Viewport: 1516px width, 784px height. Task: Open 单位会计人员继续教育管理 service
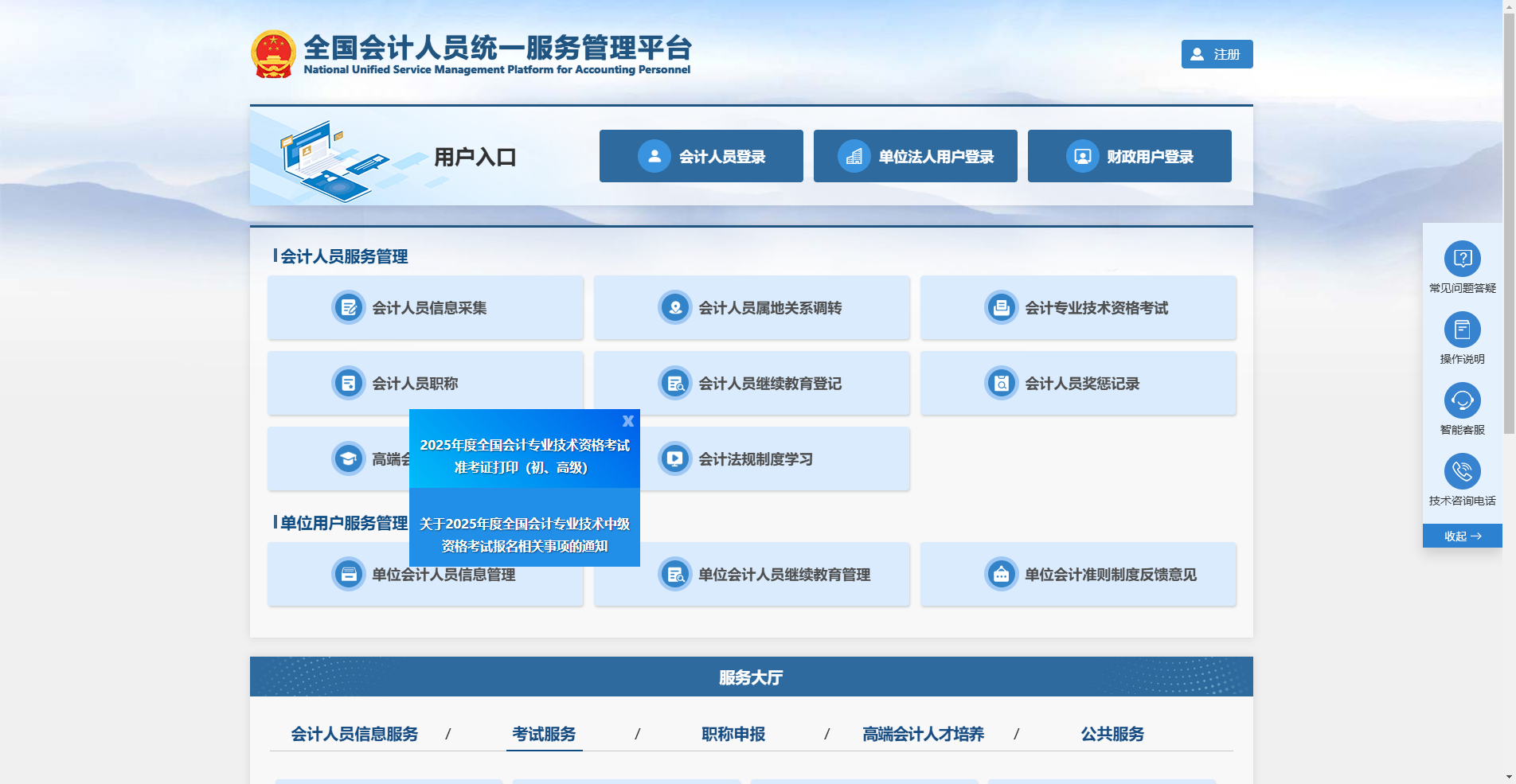pos(784,574)
